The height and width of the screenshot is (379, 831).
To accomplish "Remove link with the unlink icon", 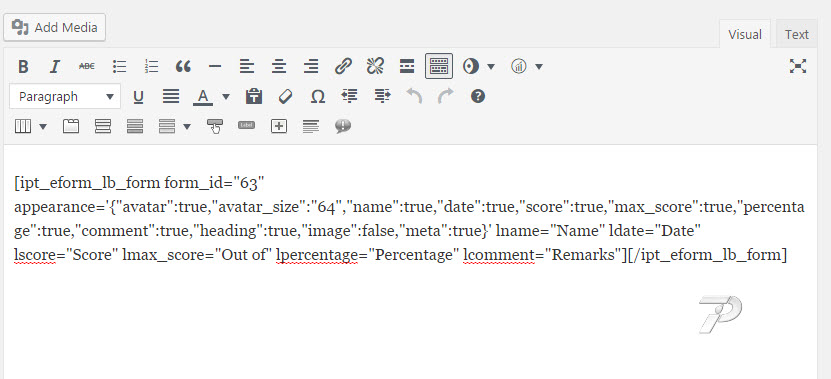I will [375, 66].
